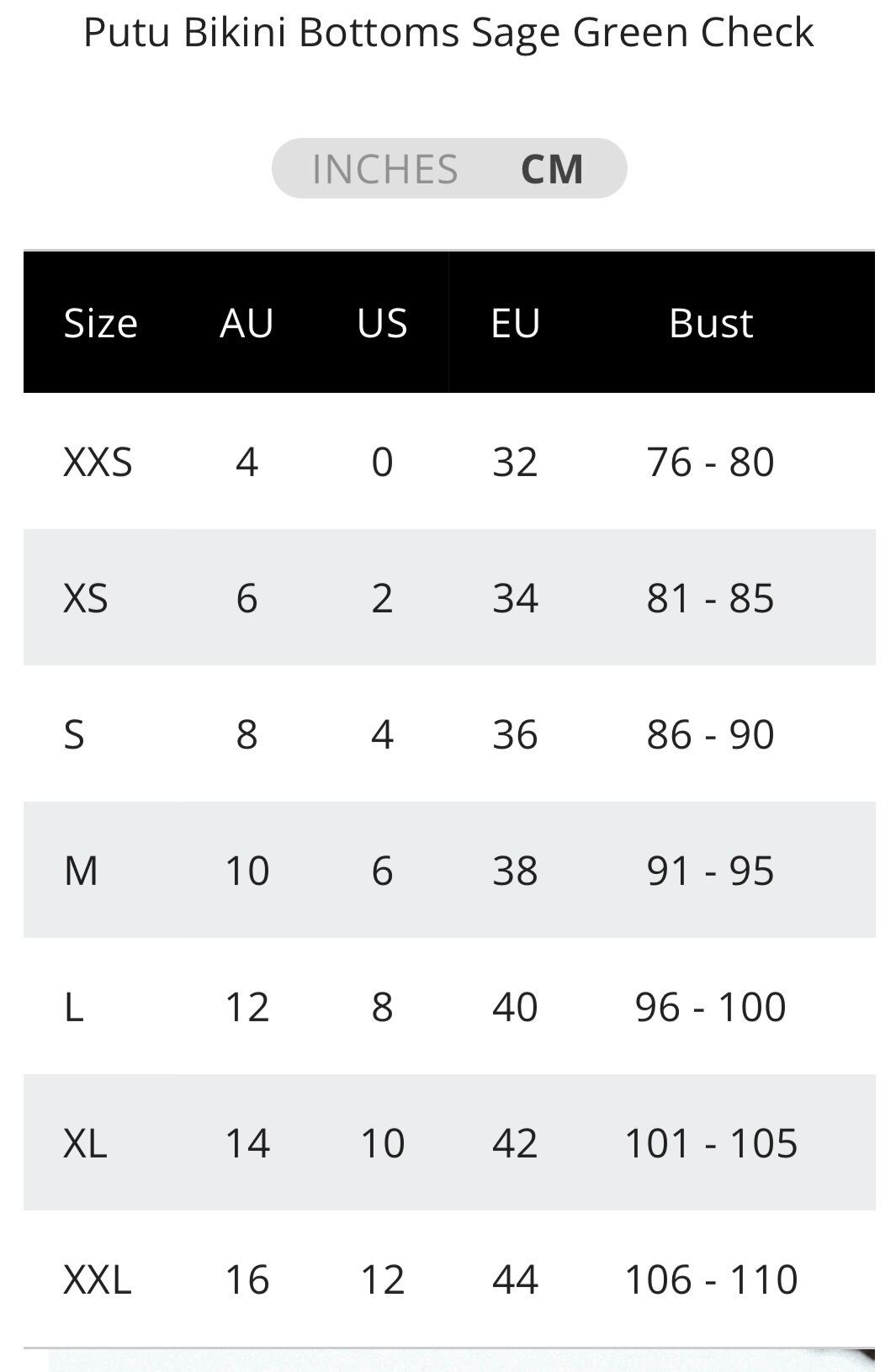
Task: Select the S size label
Action: coord(74,734)
